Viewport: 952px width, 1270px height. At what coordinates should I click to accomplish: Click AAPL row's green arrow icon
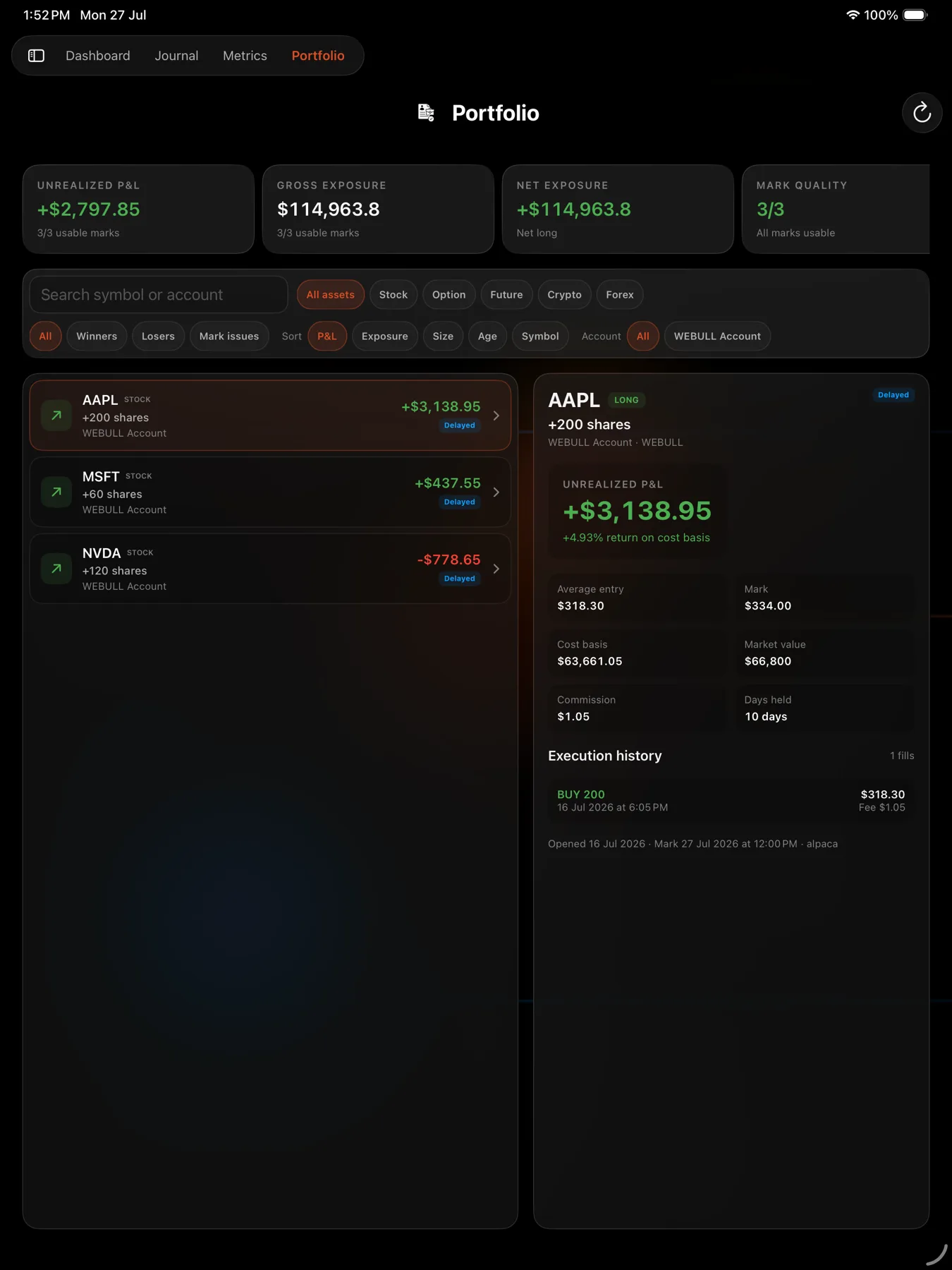[x=56, y=416]
